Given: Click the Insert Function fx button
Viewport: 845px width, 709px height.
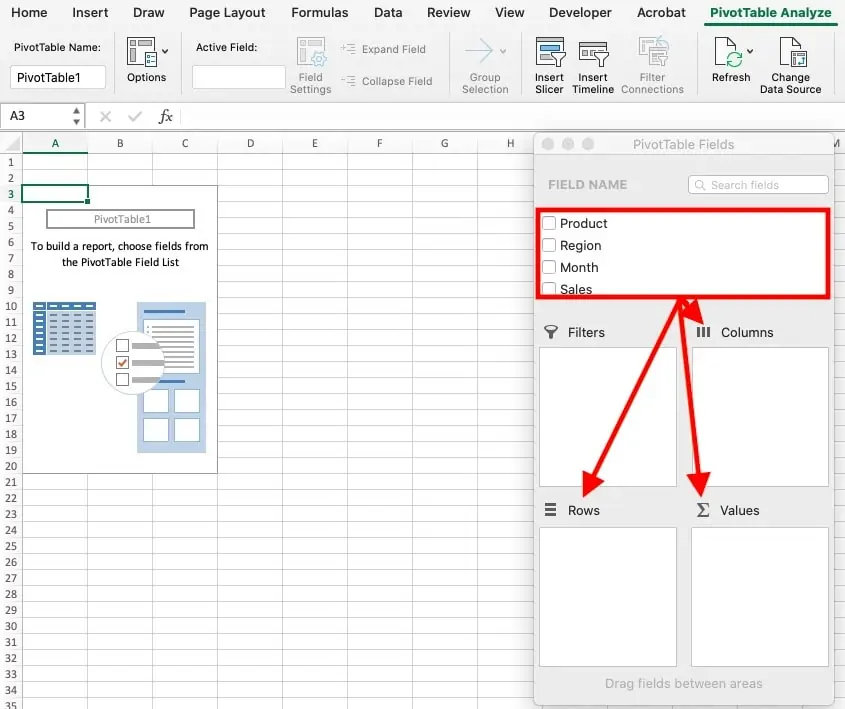Looking at the screenshot, I should (x=165, y=116).
